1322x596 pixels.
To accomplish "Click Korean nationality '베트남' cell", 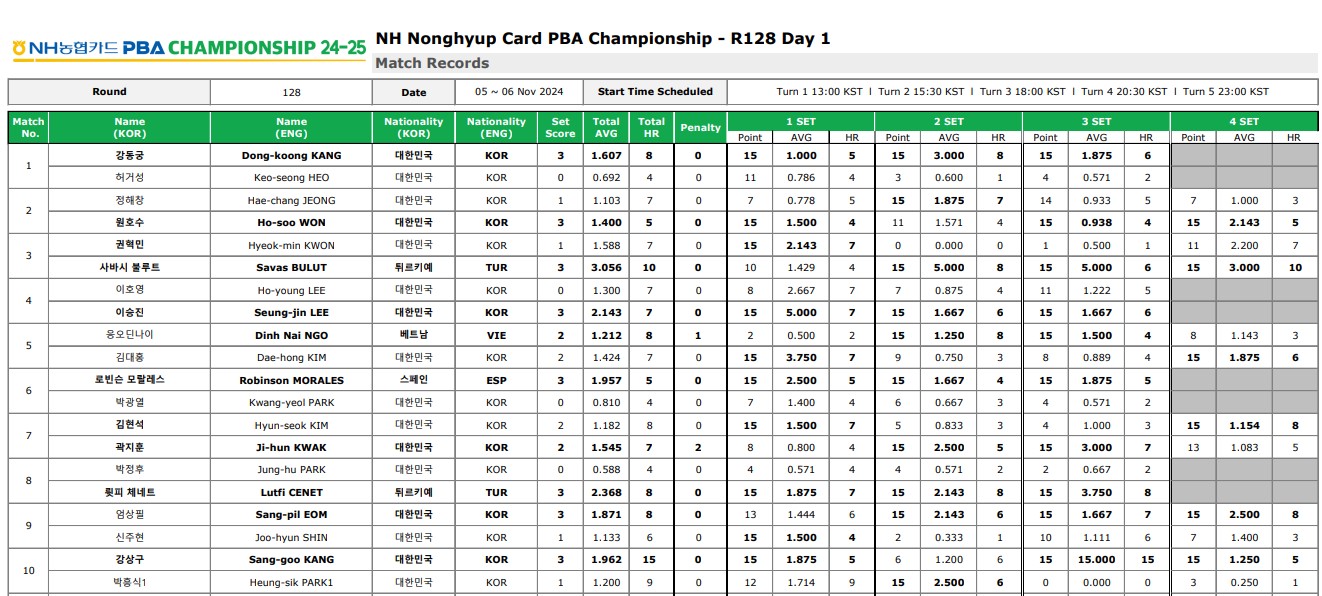I will pyautogui.click(x=413, y=335).
